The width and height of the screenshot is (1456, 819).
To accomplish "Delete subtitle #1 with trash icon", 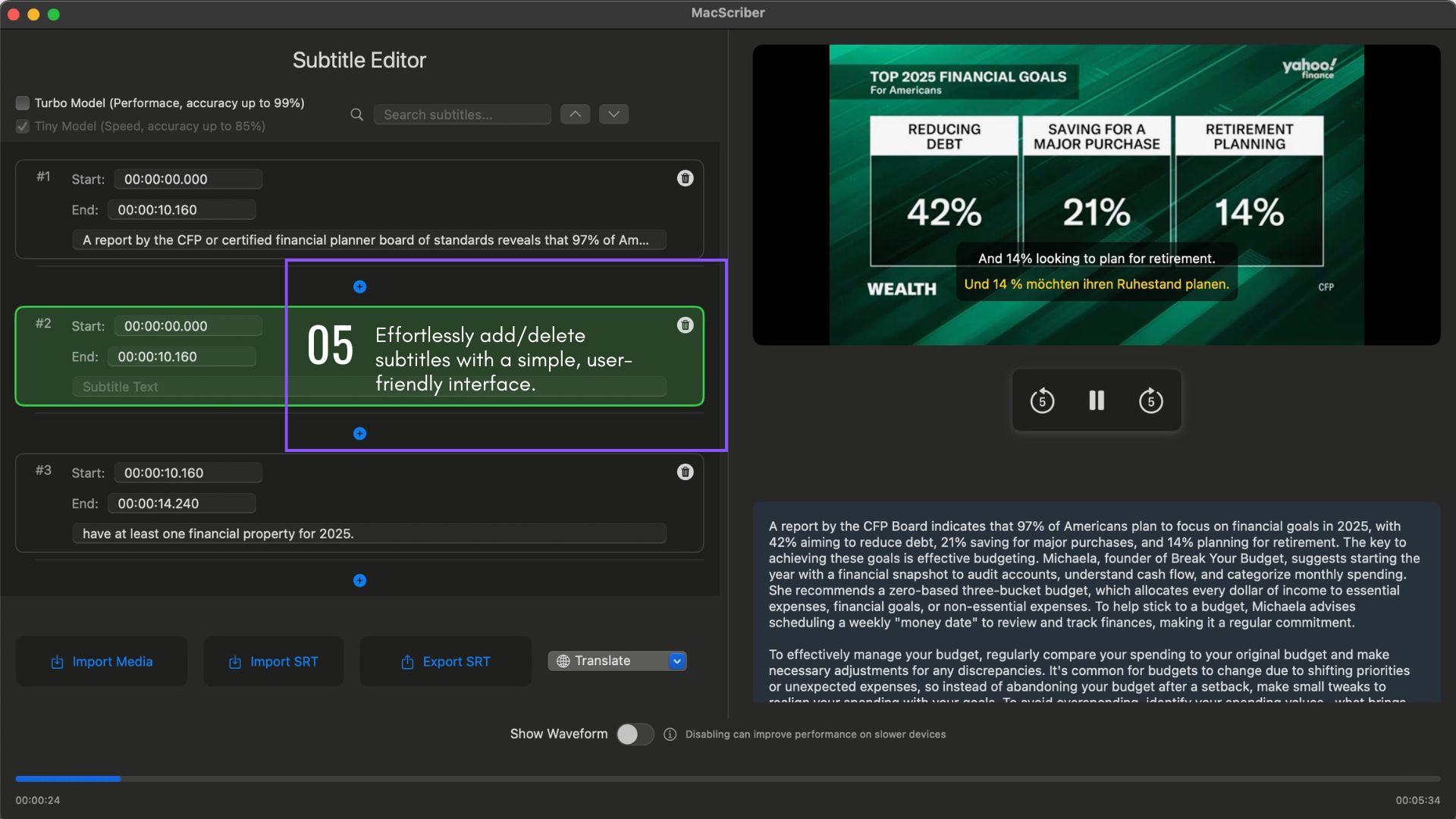I will [685, 178].
